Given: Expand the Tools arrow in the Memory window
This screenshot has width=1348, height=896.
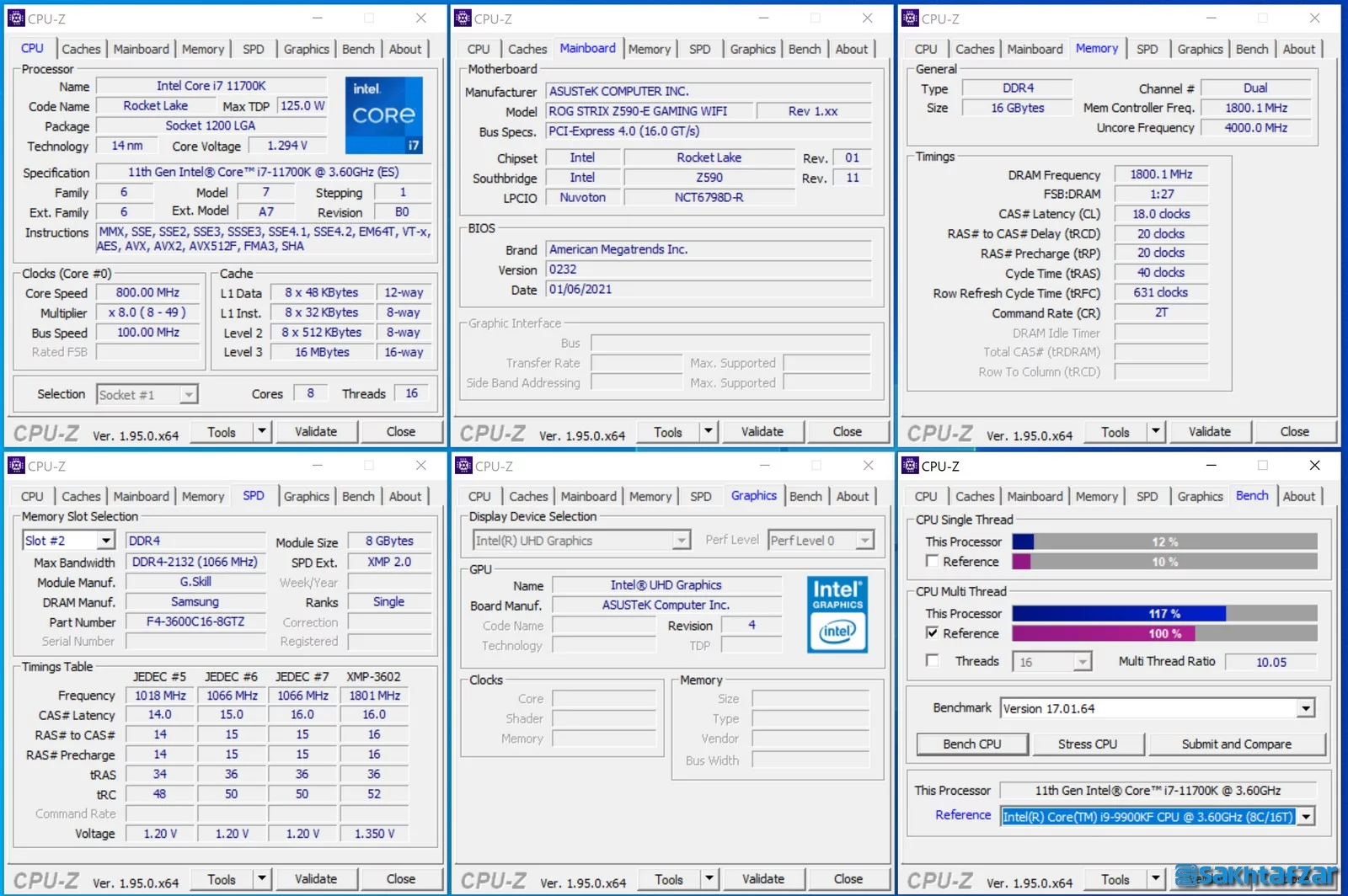Looking at the screenshot, I should pyautogui.click(x=1155, y=432).
